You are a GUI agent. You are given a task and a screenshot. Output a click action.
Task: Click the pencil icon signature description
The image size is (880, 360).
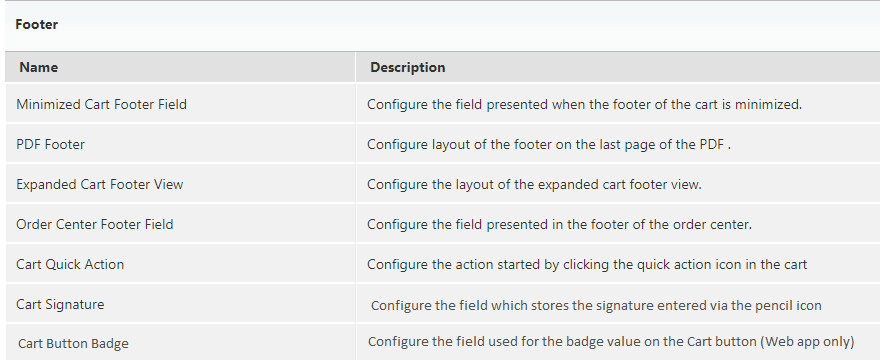pyautogui.click(x=596, y=306)
